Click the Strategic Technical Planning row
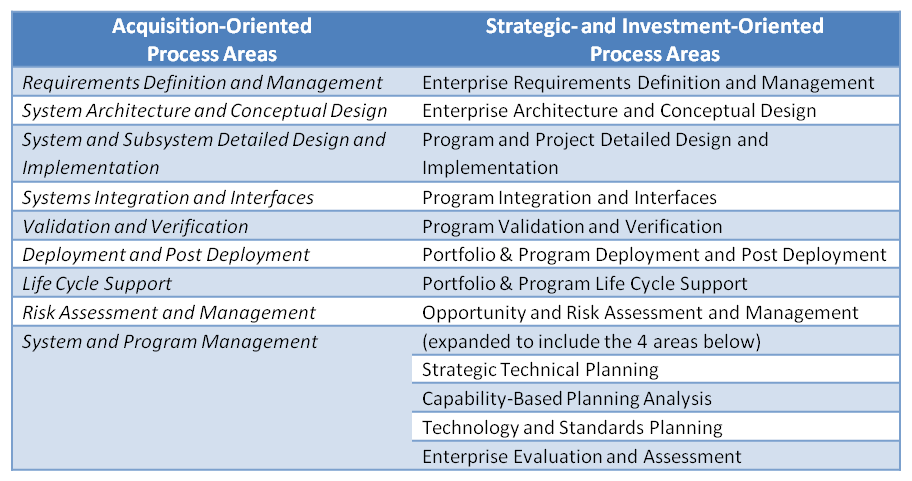Screen dimensions: 912x481 pyautogui.click(x=656, y=369)
